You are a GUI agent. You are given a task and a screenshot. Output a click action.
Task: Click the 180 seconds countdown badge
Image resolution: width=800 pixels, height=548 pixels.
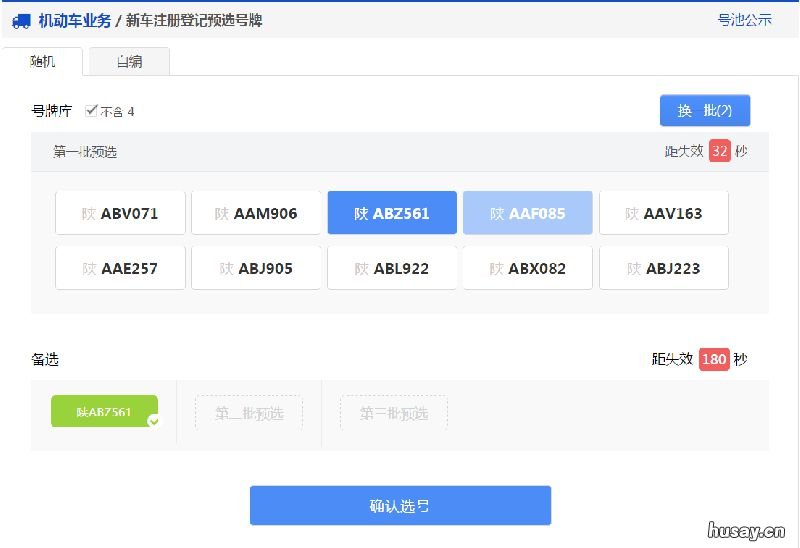click(714, 359)
